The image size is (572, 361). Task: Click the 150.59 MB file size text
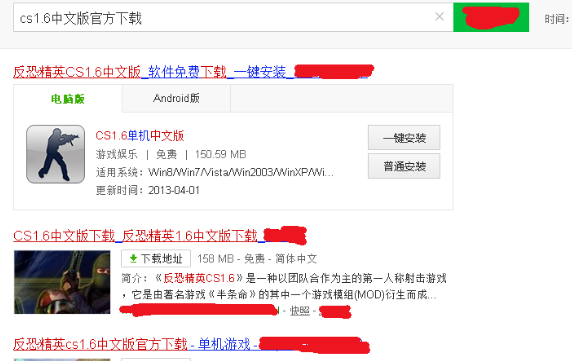220,154
